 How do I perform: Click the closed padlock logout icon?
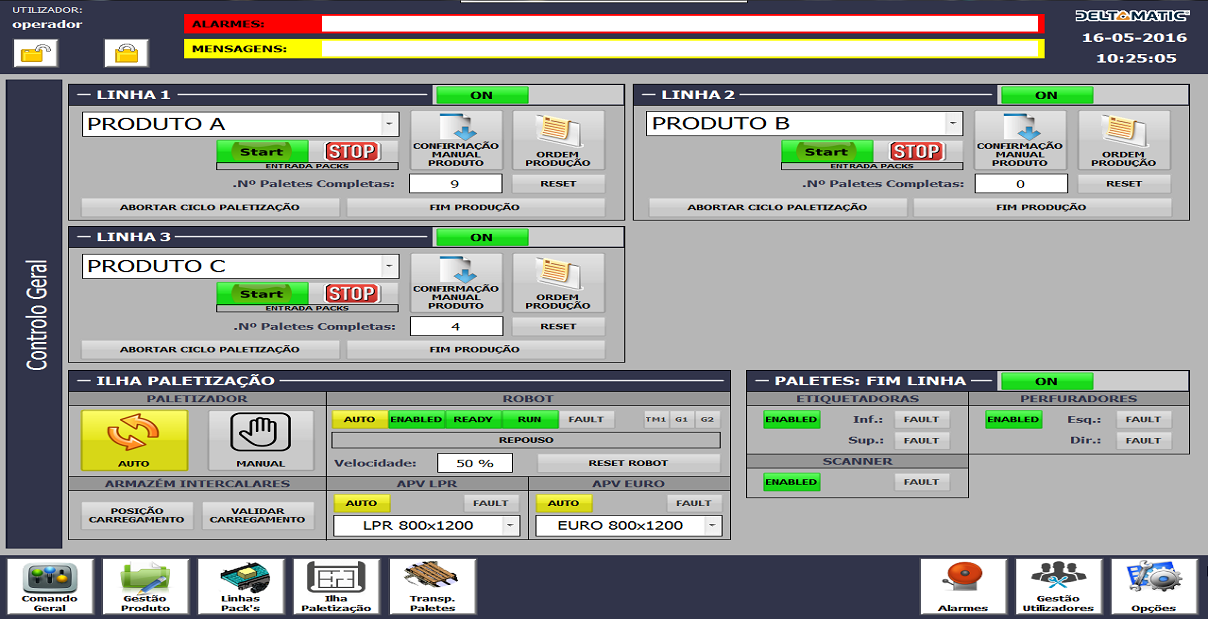pyautogui.click(x=126, y=53)
